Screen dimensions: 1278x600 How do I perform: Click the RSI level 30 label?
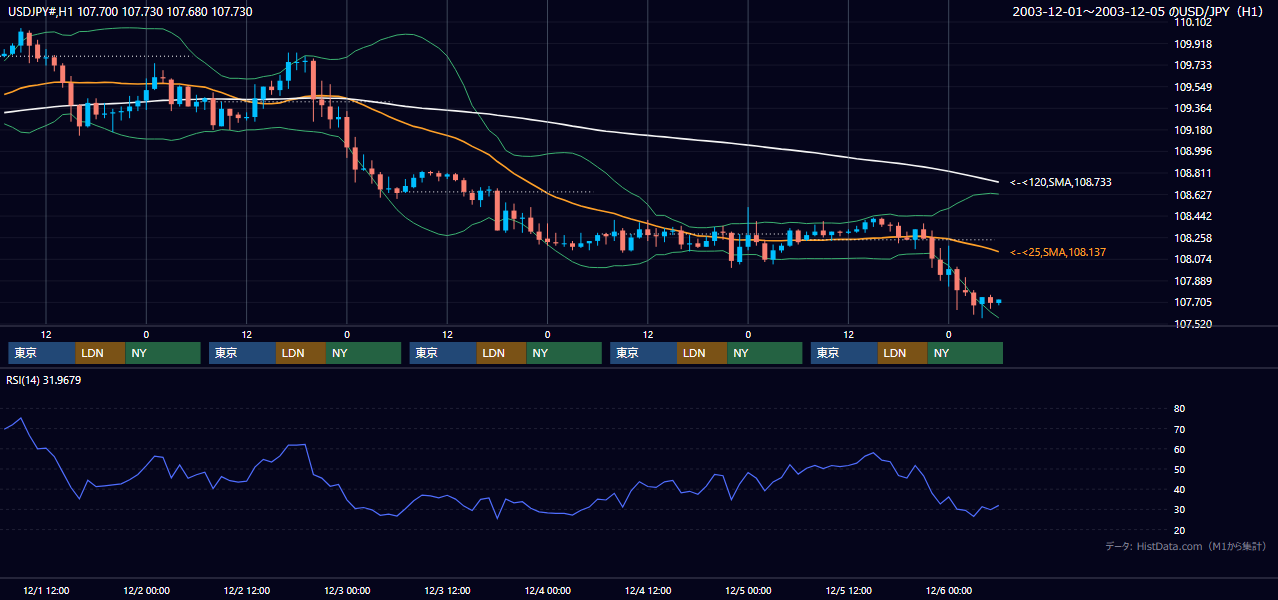click(x=1179, y=510)
